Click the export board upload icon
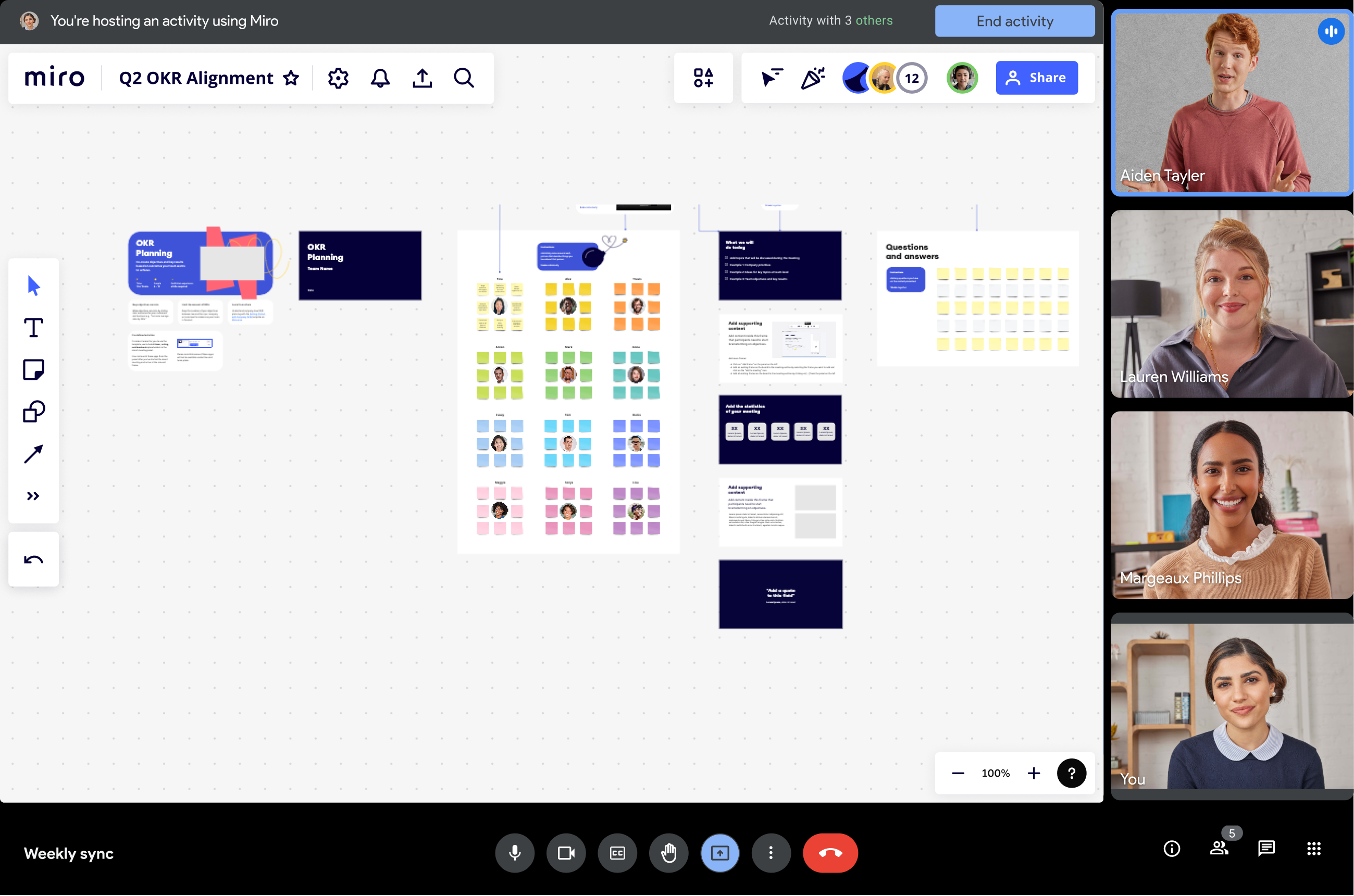 coord(422,78)
